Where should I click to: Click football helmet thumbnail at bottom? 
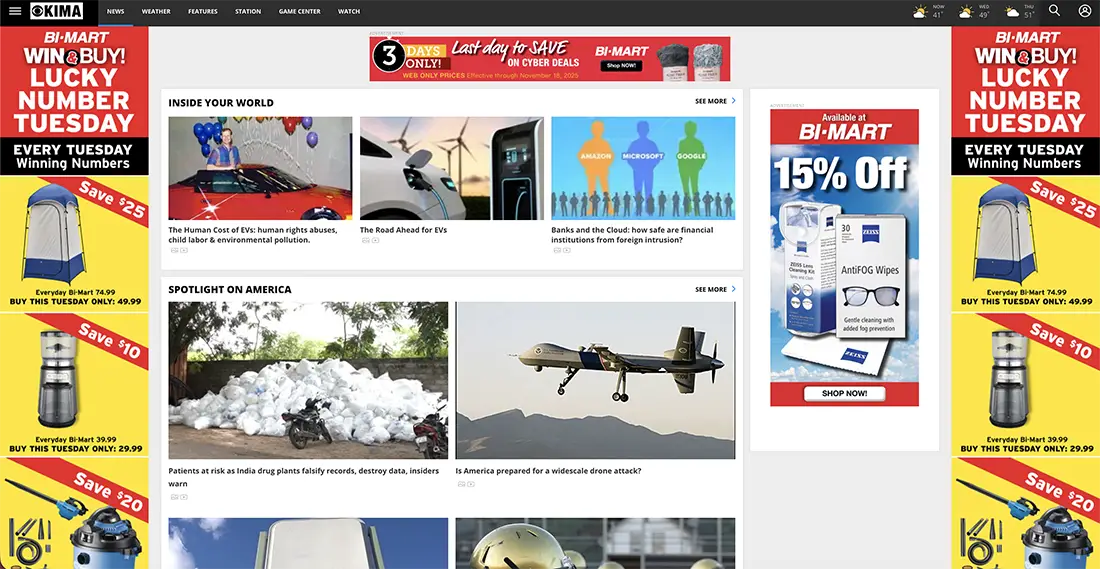[595, 543]
